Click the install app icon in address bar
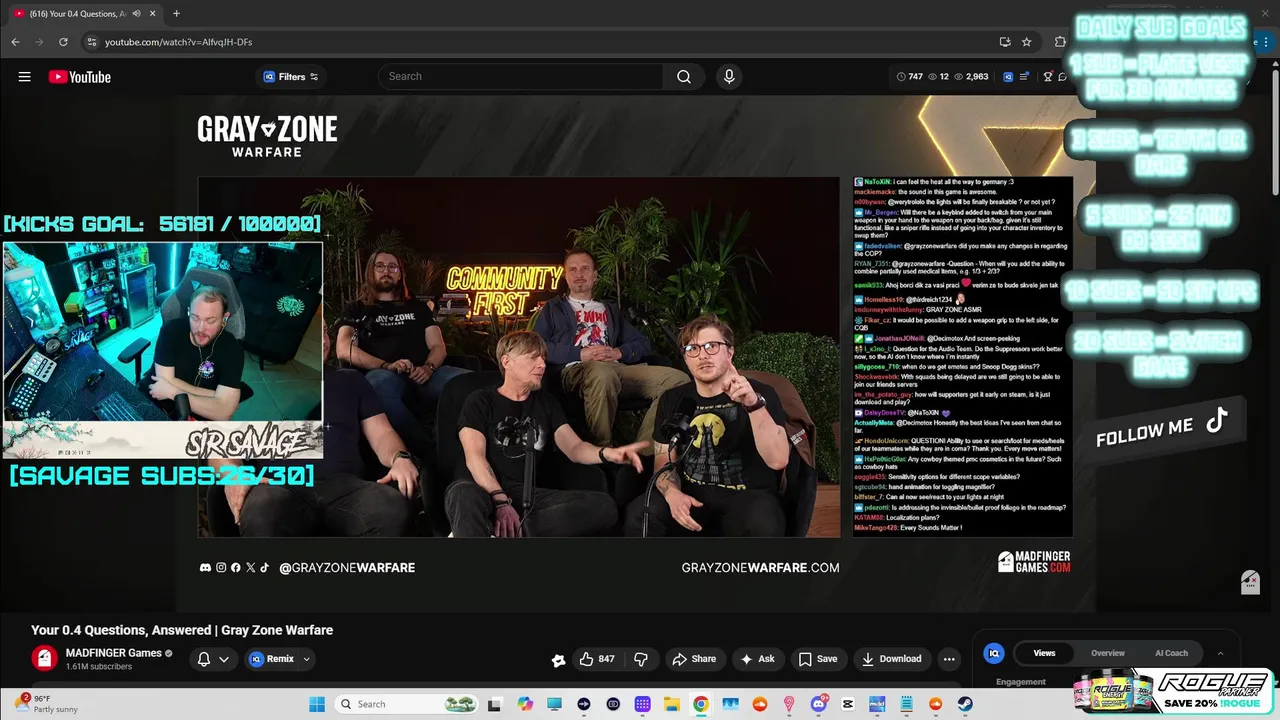Image resolution: width=1280 pixels, height=720 pixels. 1004,42
